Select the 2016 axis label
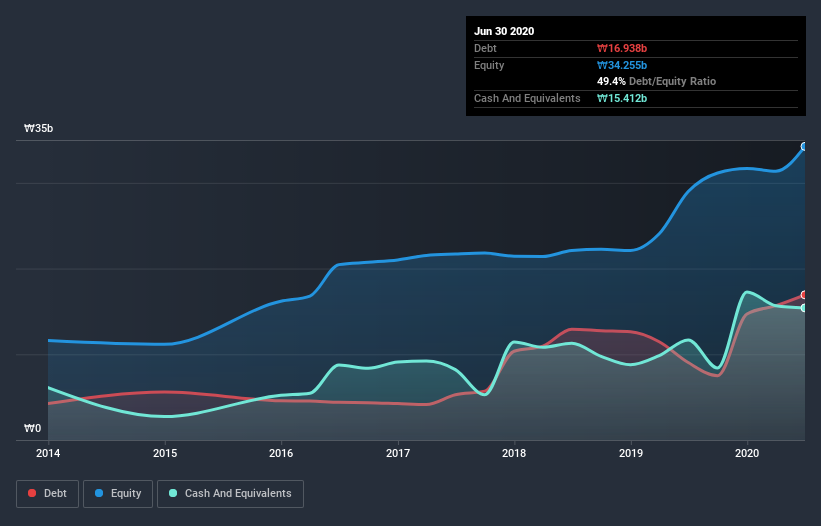Image resolution: width=821 pixels, height=526 pixels. 281,453
